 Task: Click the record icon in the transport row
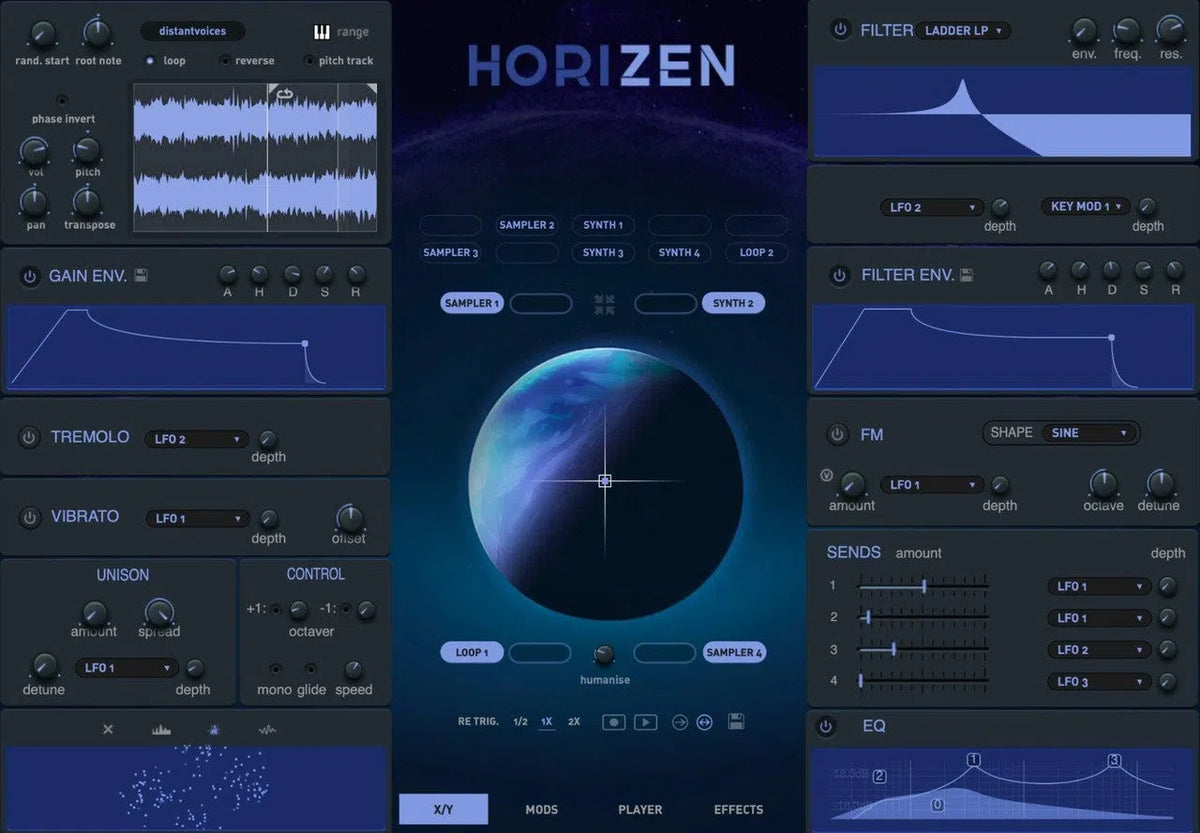click(x=614, y=721)
